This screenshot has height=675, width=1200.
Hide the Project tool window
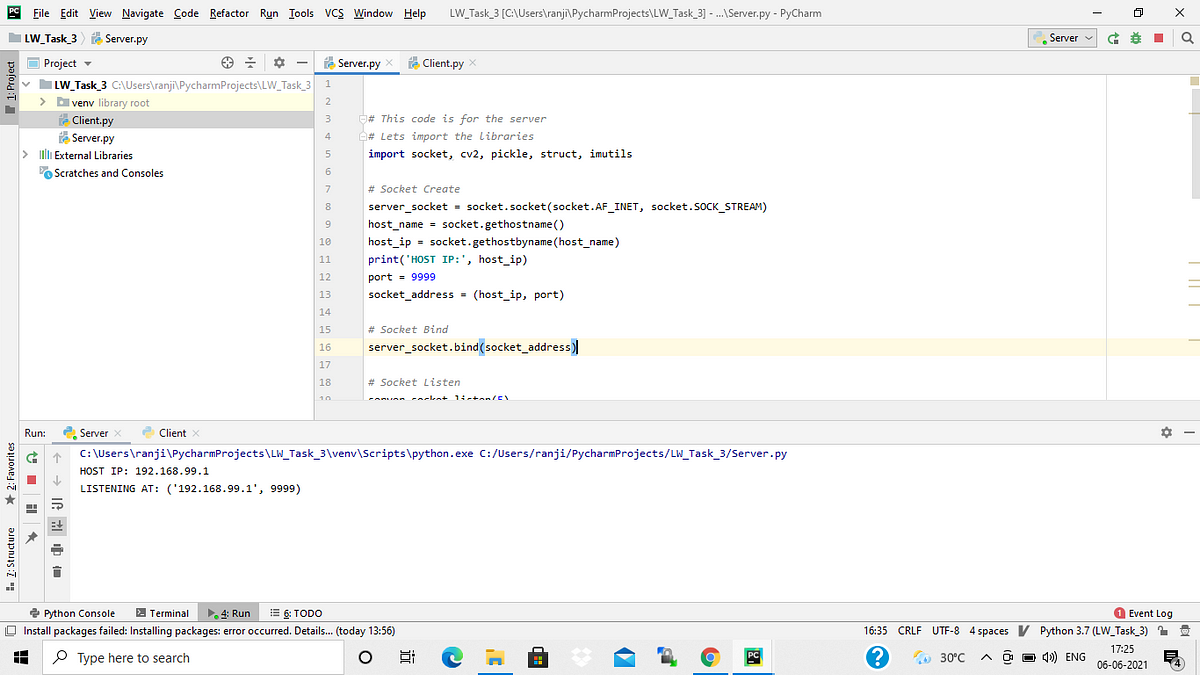[x=301, y=63]
